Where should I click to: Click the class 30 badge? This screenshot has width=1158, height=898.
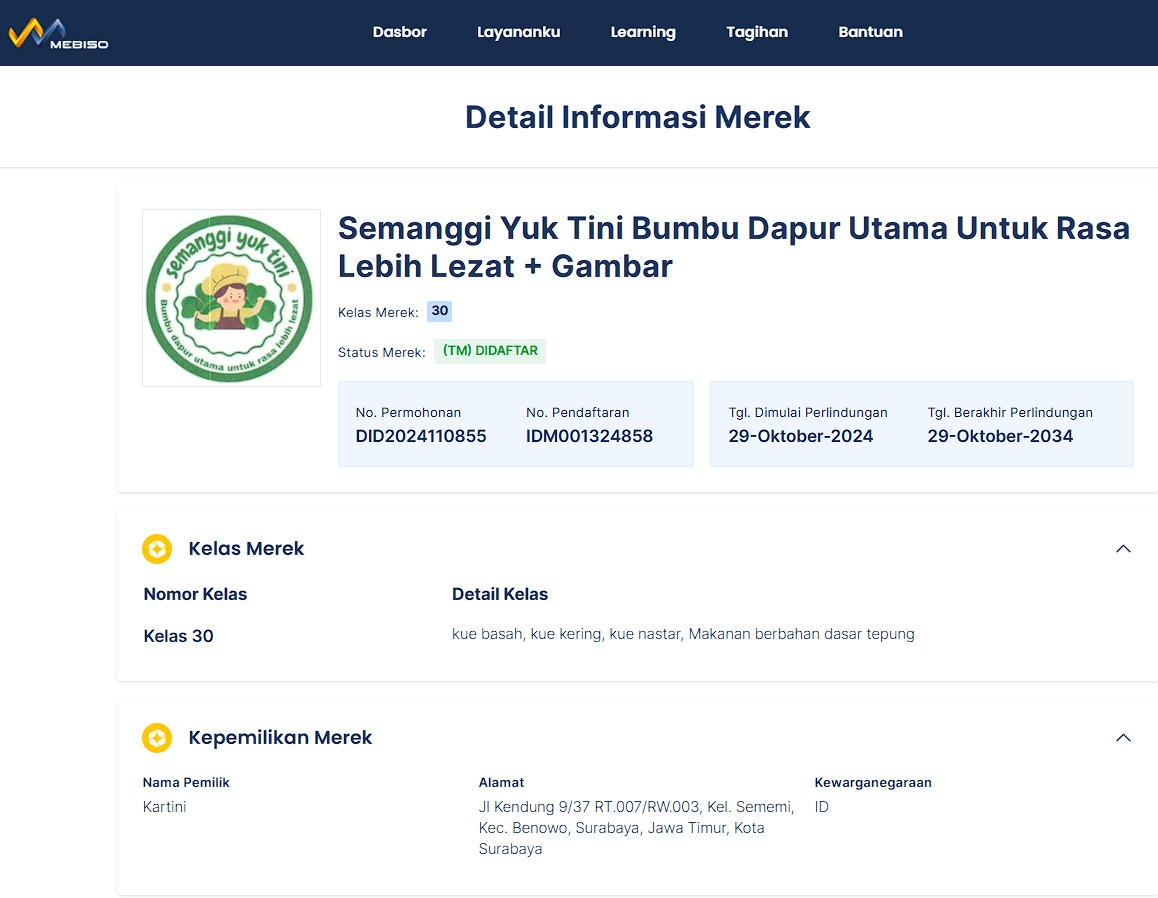tap(439, 311)
